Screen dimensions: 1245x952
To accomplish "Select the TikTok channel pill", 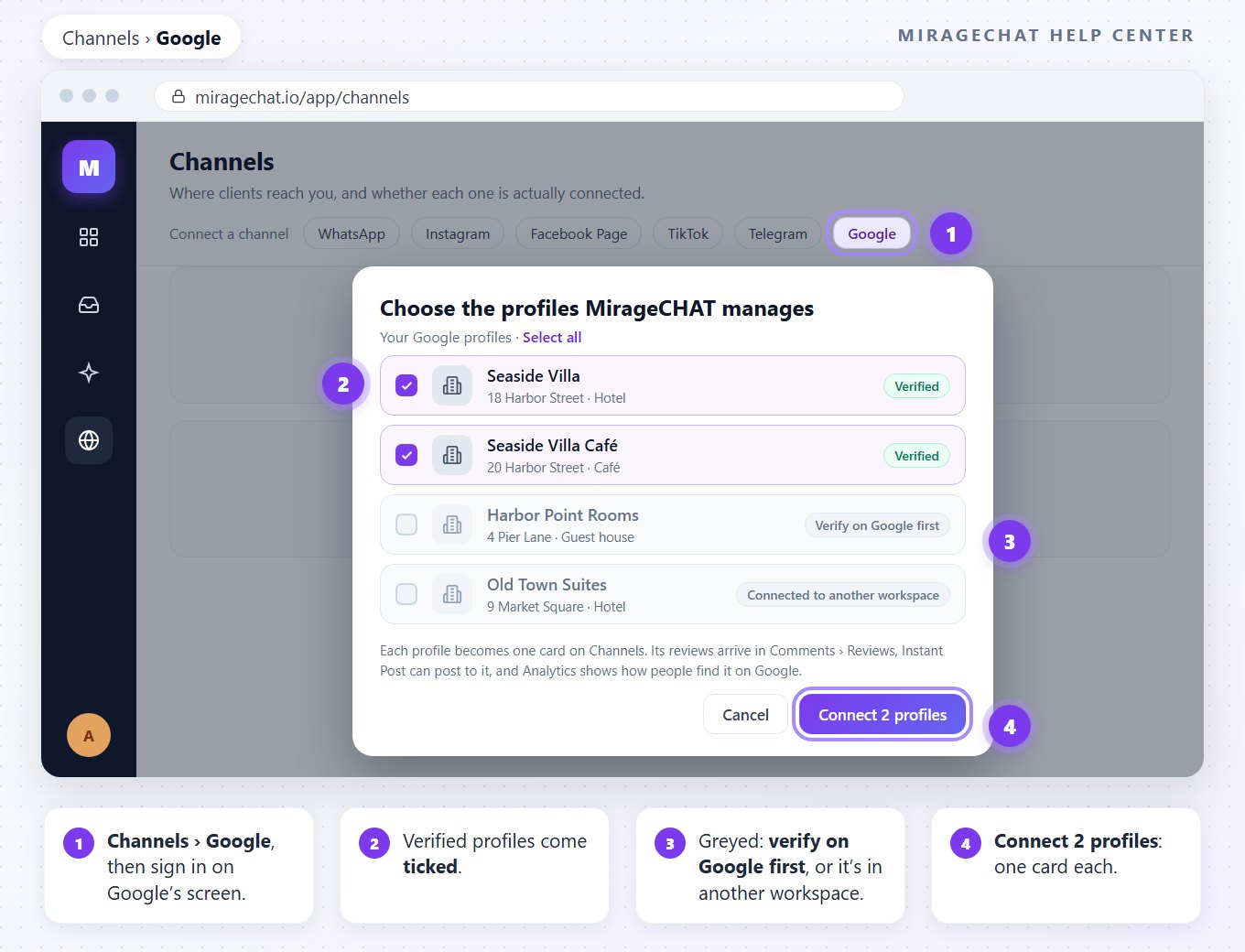I will [687, 233].
